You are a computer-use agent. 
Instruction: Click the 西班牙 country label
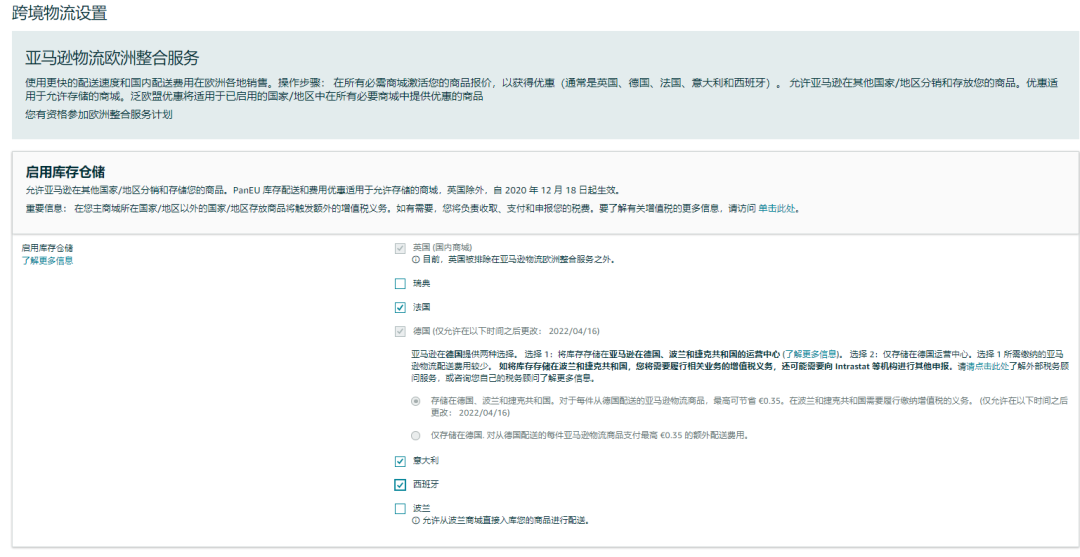tap(426, 485)
